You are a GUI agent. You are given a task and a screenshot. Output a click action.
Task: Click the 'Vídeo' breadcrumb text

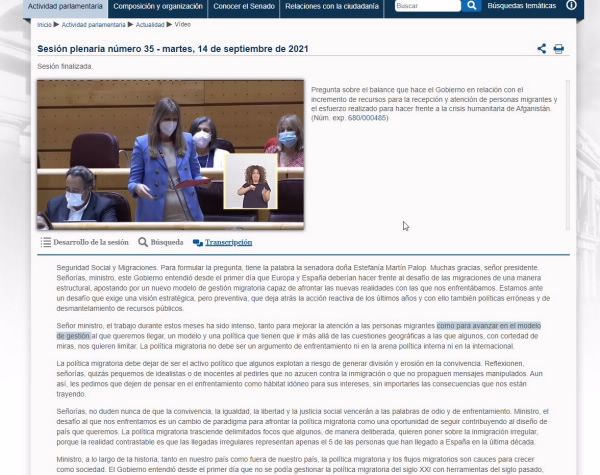point(183,24)
